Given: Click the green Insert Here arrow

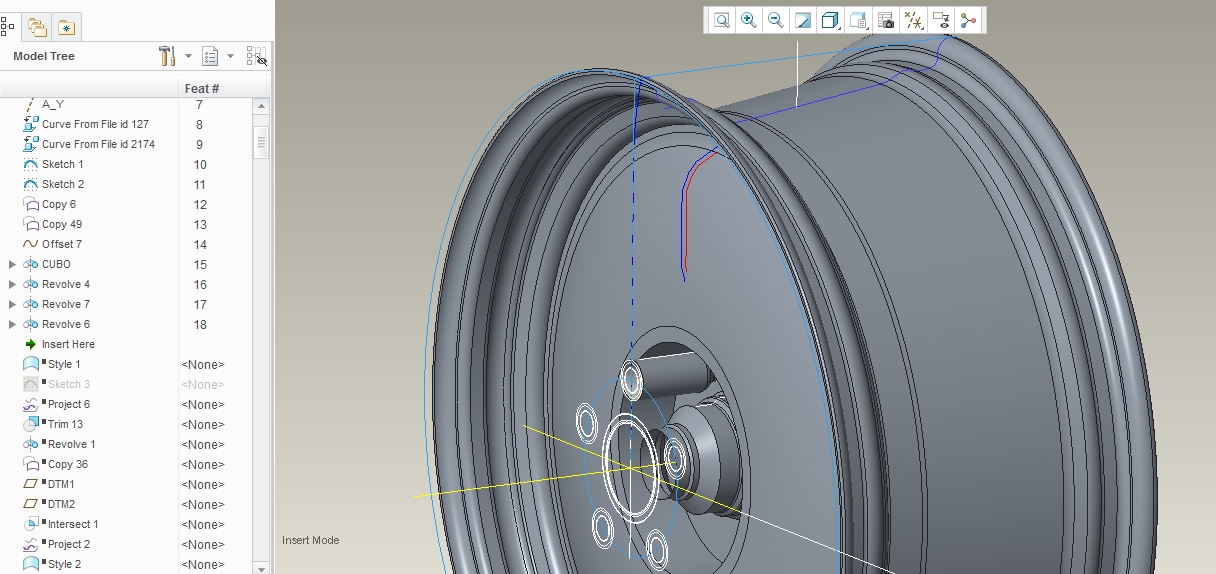Looking at the screenshot, I should click(x=30, y=344).
